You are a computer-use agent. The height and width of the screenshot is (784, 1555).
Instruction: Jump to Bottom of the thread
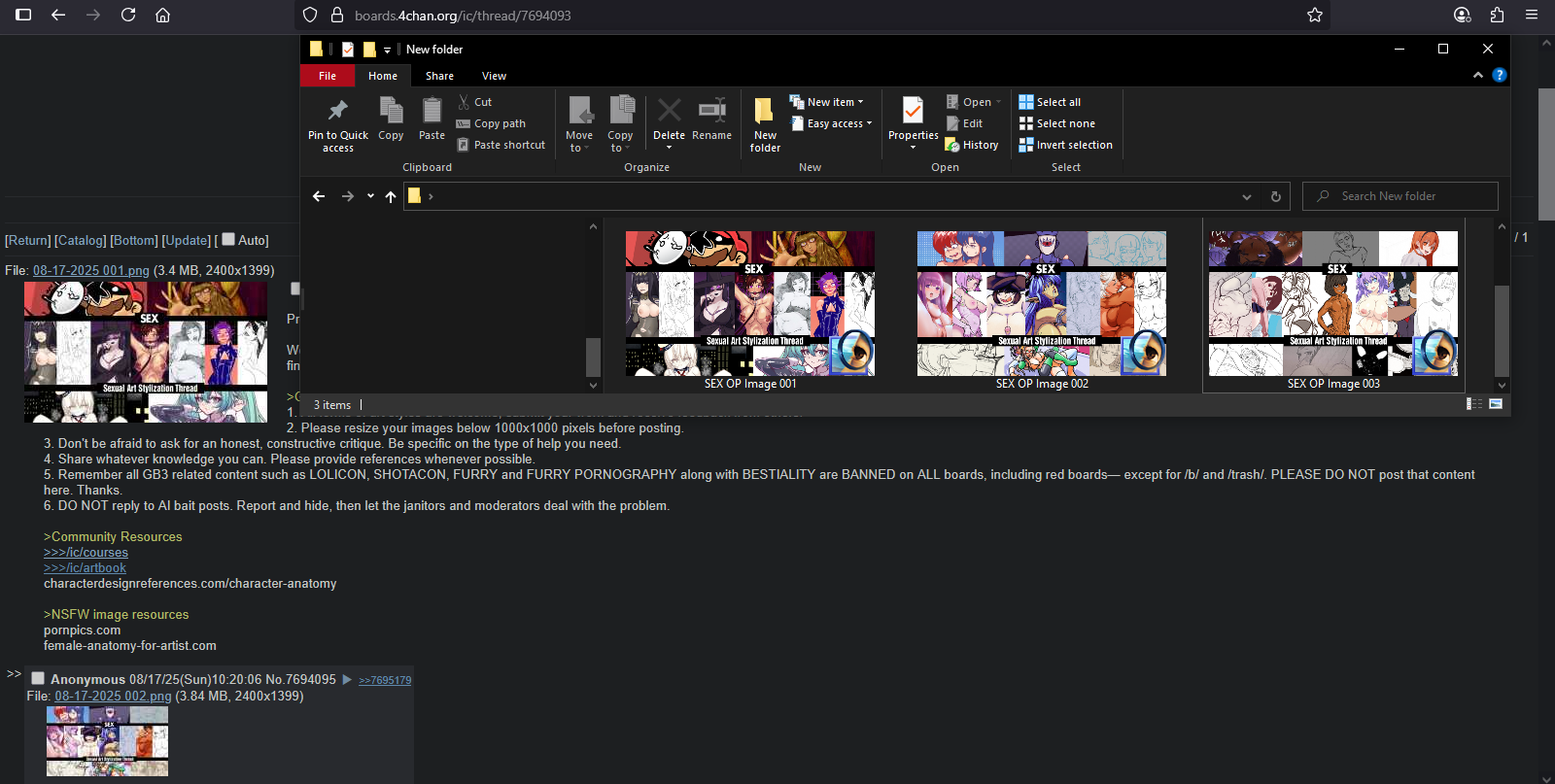[x=134, y=240]
